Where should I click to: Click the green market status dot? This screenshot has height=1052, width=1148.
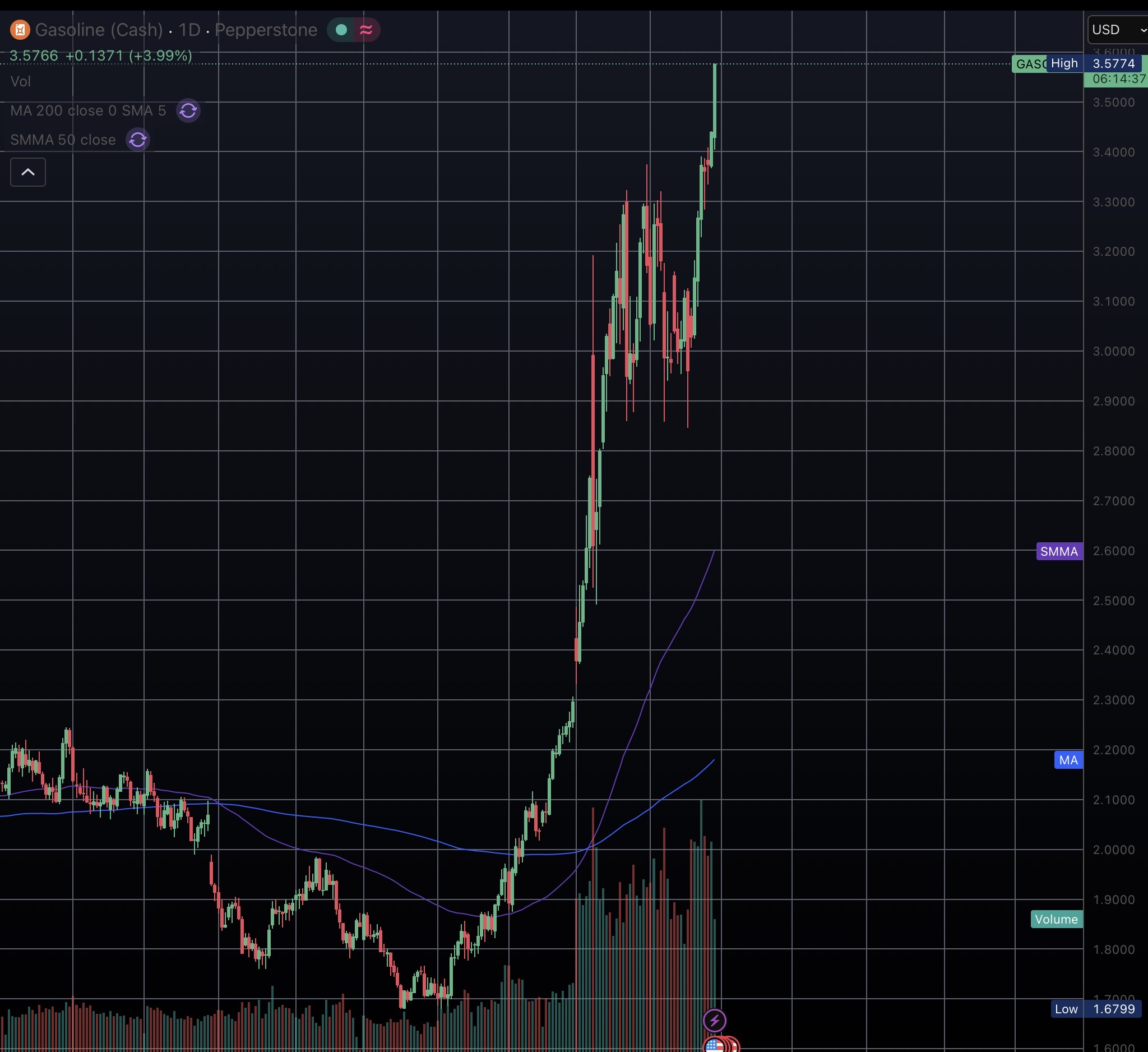[341, 30]
